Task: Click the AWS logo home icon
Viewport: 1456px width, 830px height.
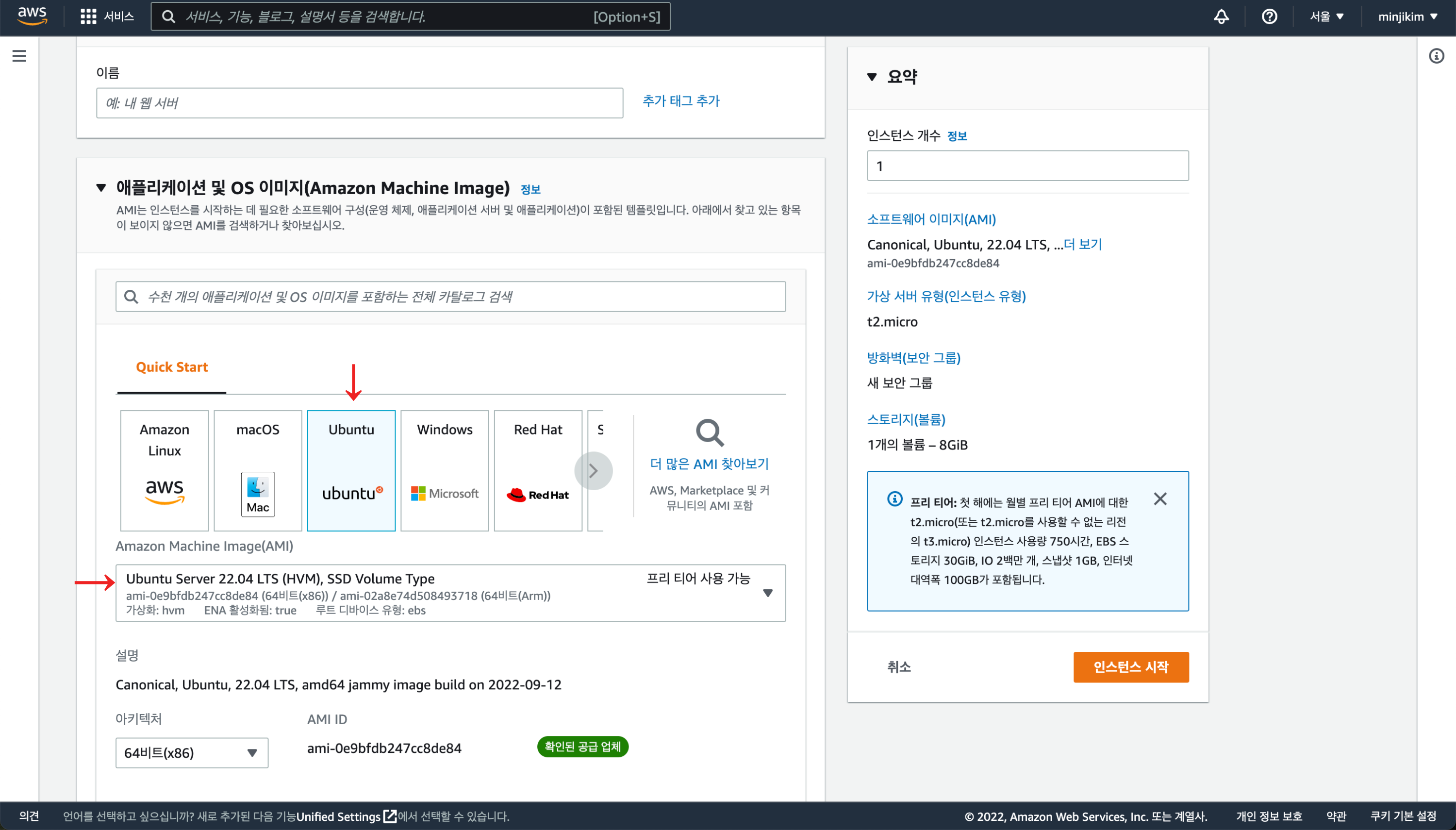Action: point(32,16)
